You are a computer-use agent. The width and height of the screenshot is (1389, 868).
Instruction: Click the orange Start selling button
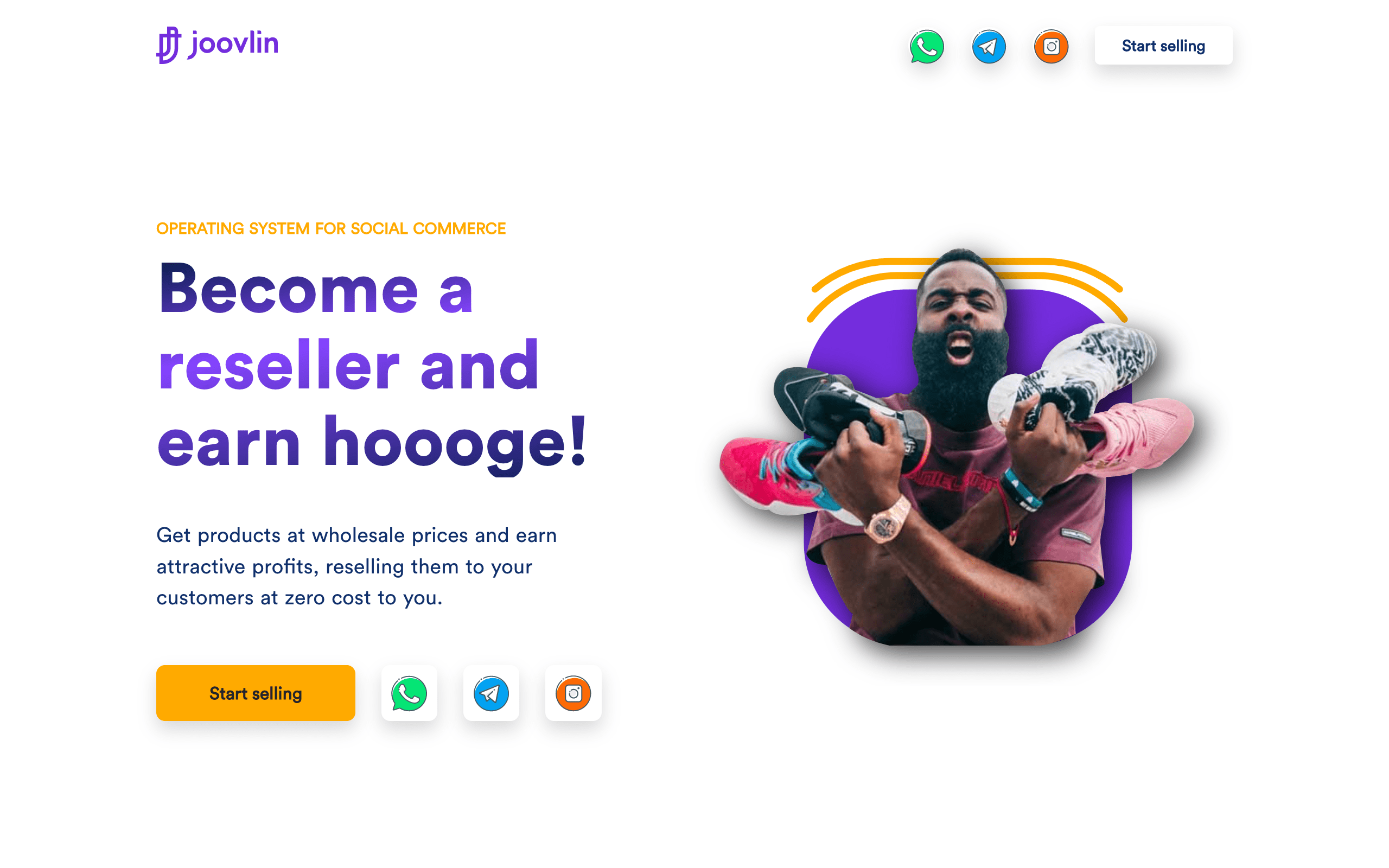[256, 693]
